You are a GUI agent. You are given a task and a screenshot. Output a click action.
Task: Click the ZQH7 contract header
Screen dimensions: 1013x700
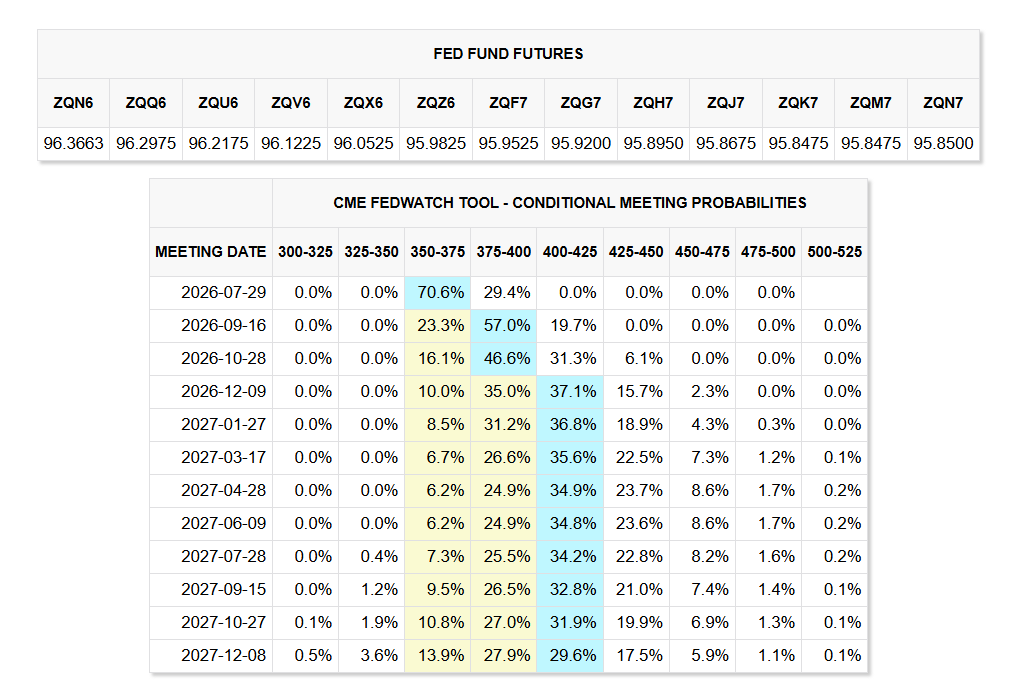[x=653, y=103]
